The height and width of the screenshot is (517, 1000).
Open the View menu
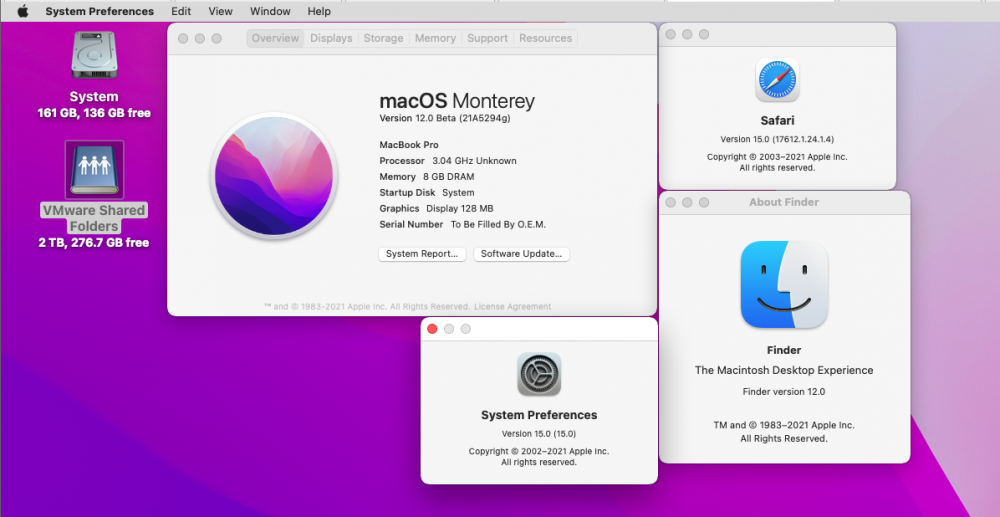coord(221,11)
